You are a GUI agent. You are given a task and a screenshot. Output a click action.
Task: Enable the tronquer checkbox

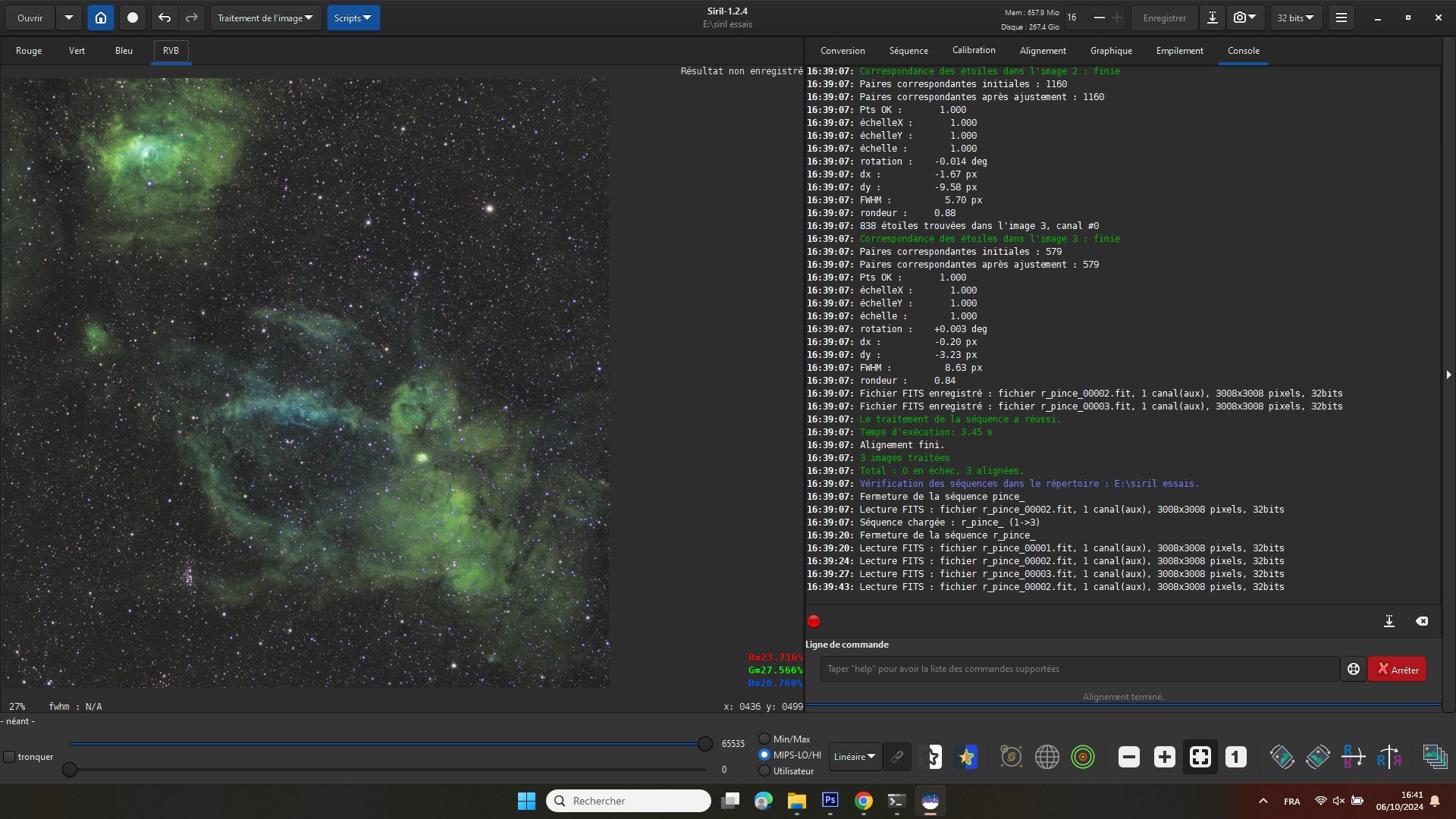pos(10,757)
